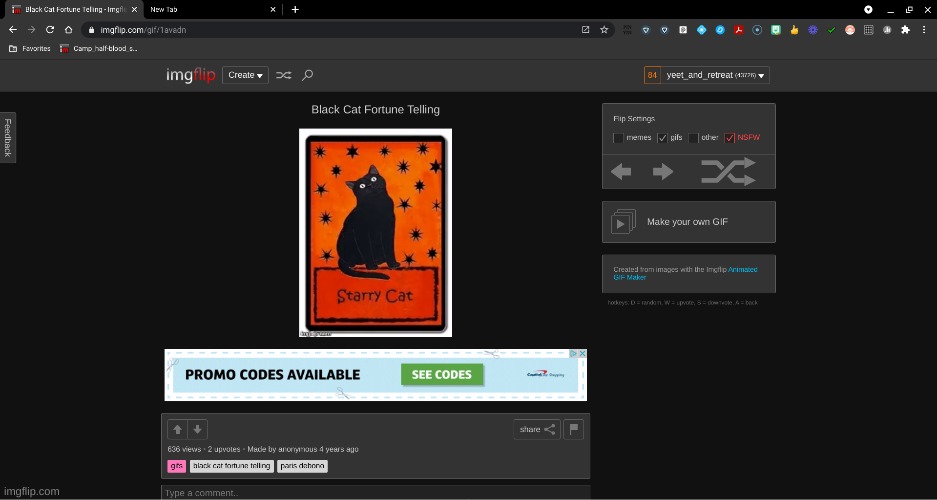Open the Camp_half-blood bookmark

[x=99, y=48]
